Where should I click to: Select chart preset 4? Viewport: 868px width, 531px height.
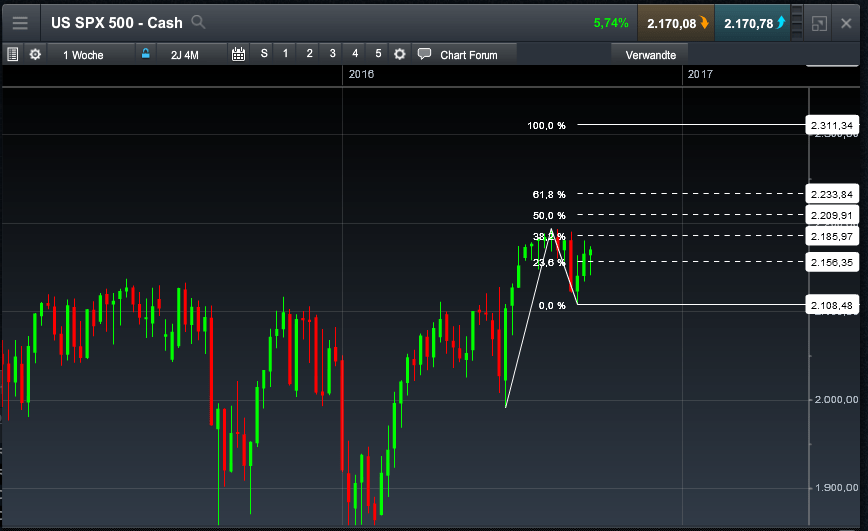tap(355, 54)
